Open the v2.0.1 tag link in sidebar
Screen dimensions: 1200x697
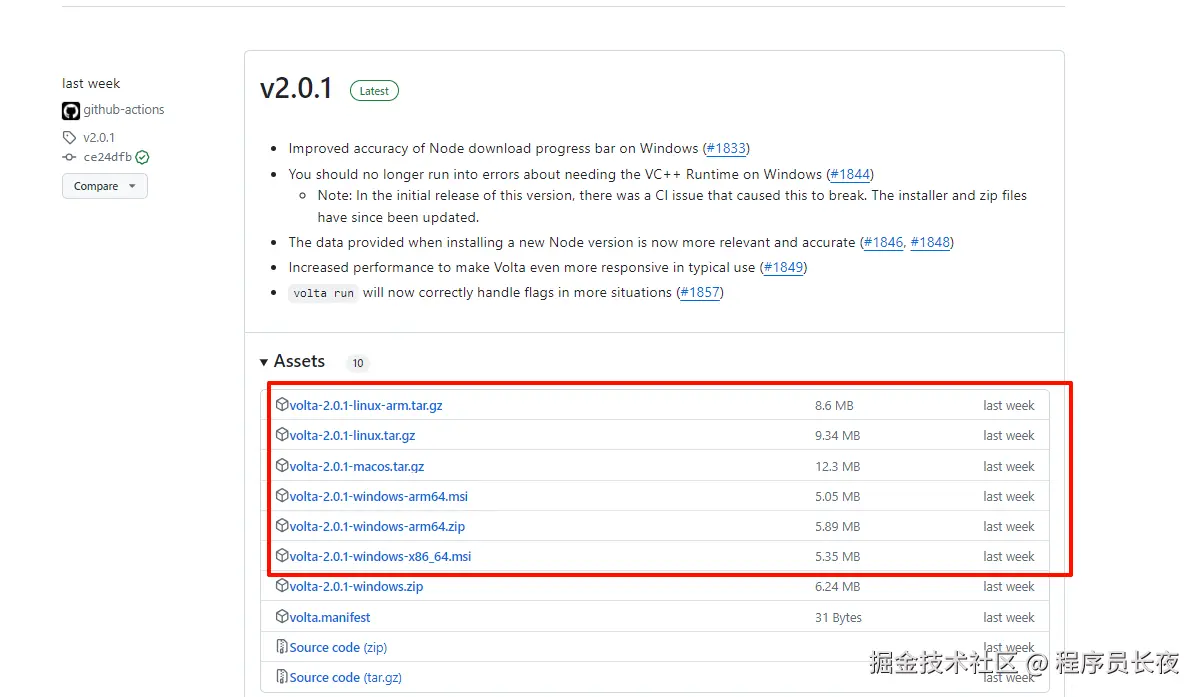click(x=99, y=138)
